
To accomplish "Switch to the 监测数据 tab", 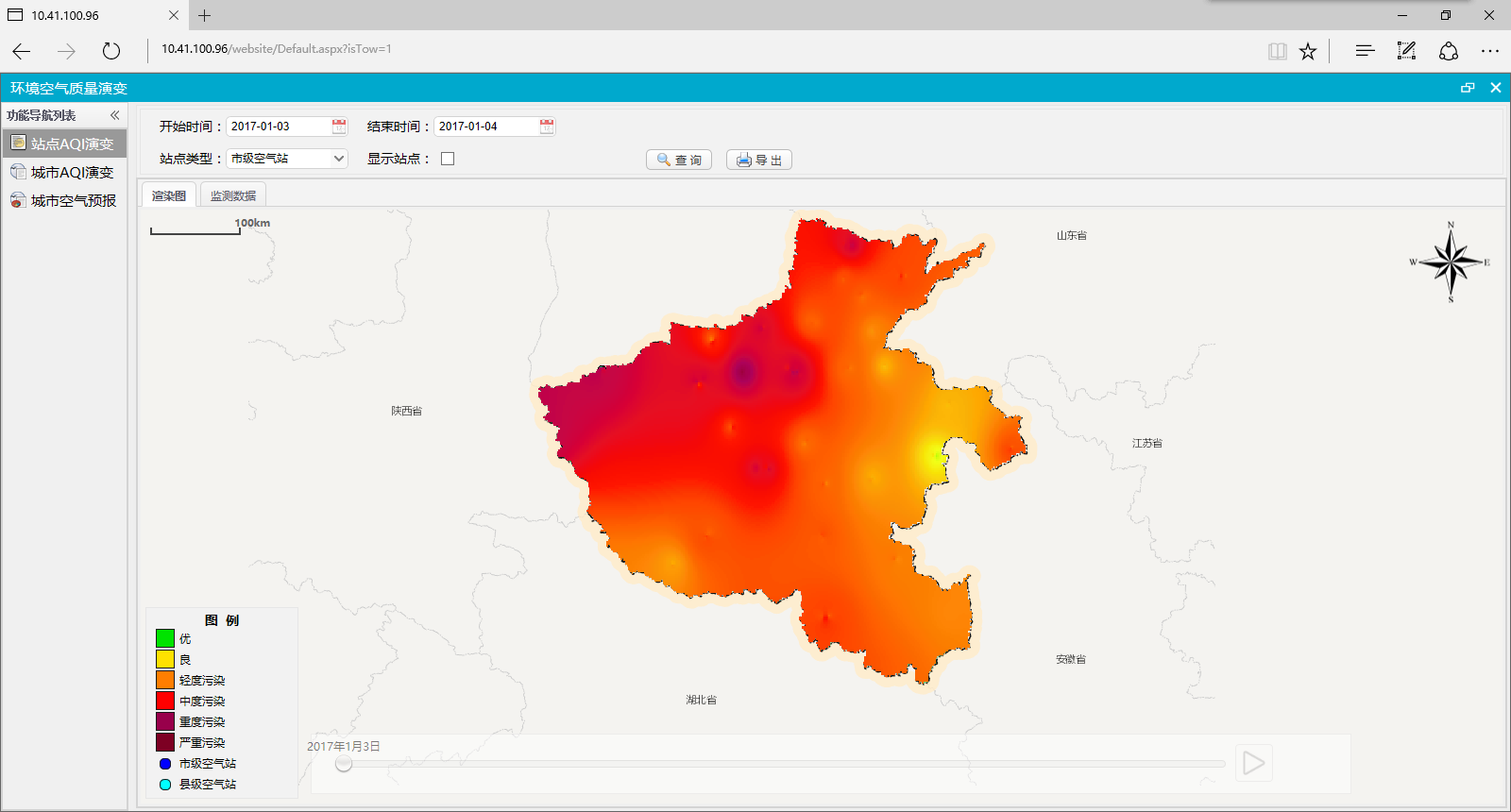I will [x=233, y=195].
